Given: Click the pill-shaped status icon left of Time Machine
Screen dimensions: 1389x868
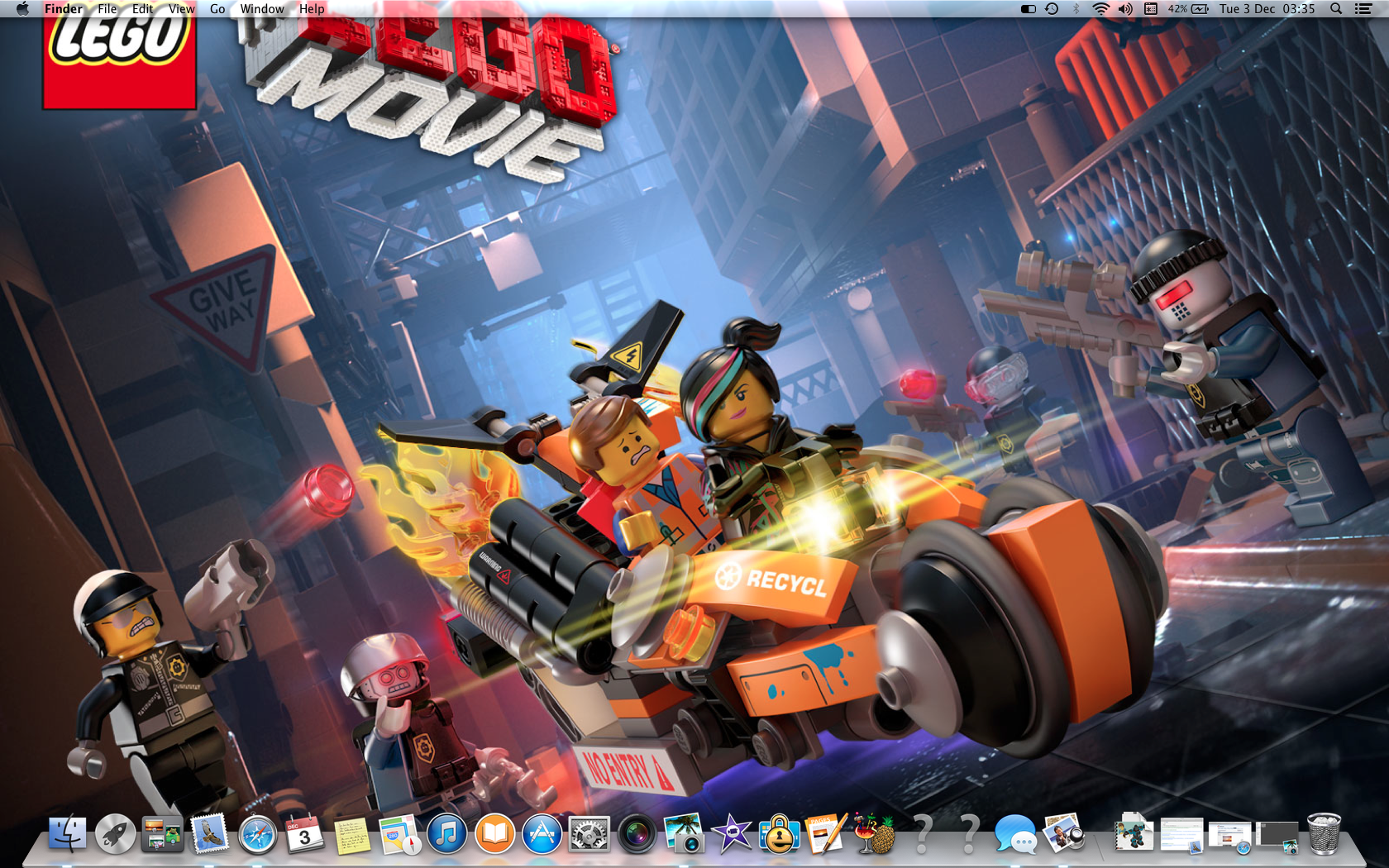Looking at the screenshot, I should tap(1028, 9).
